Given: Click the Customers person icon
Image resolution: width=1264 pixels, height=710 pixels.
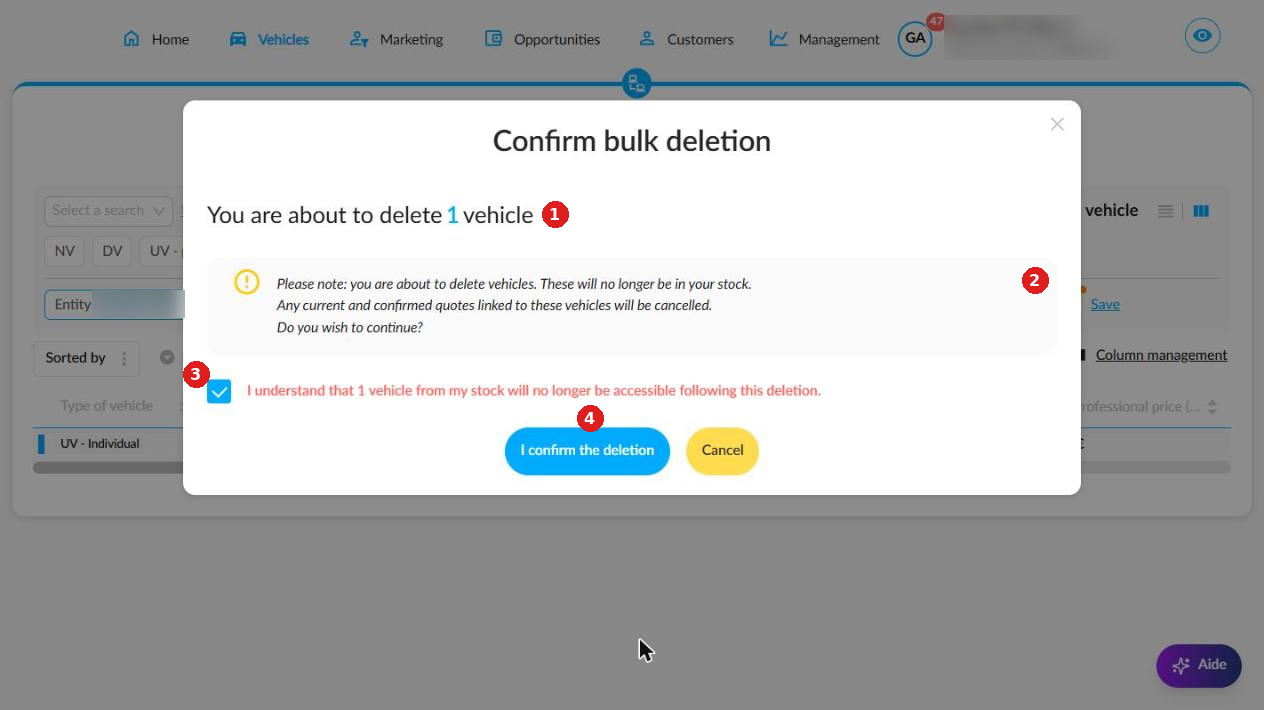Looking at the screenshot, I should pyautogui.click(x=647, y=39).
